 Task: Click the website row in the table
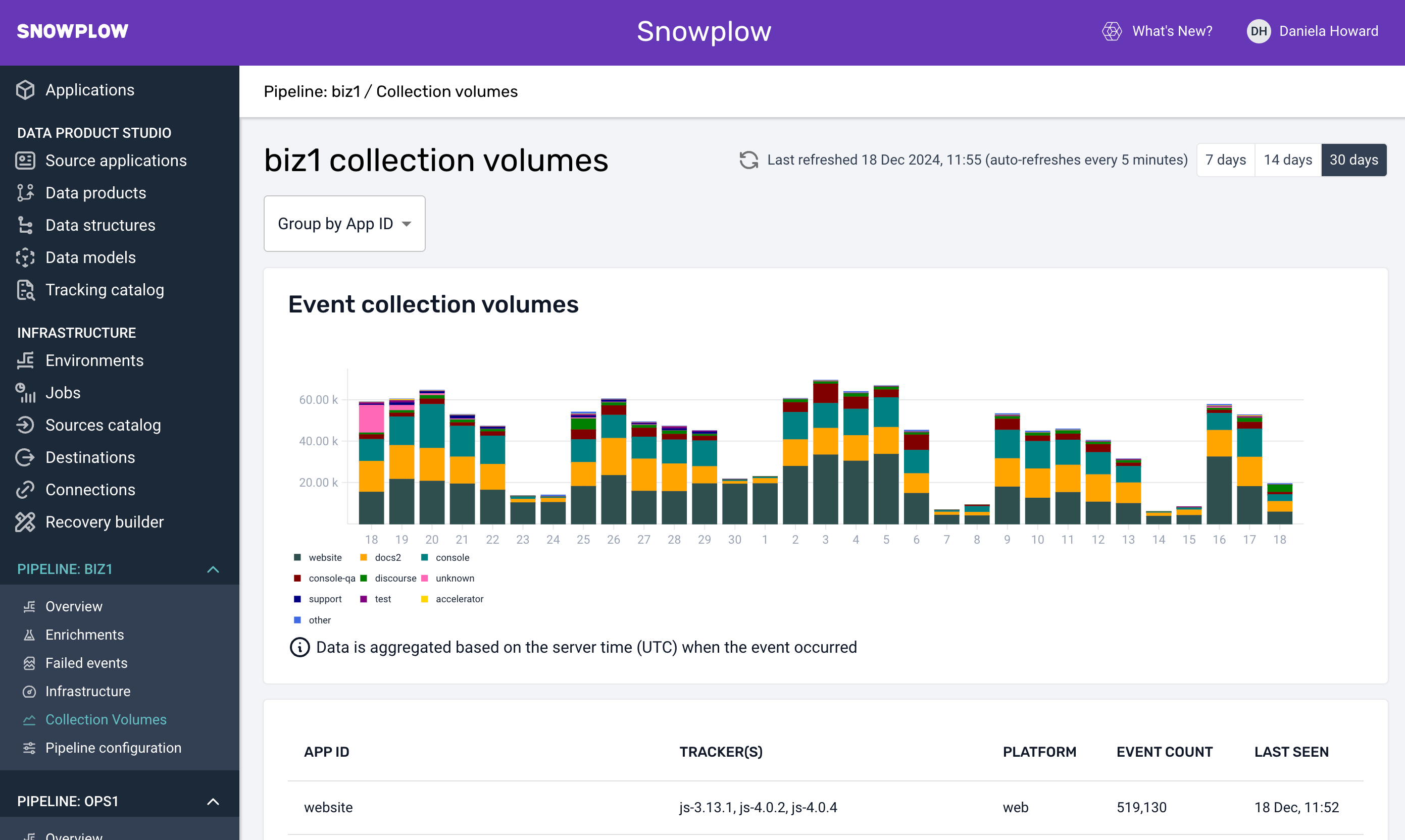point(825,808)
